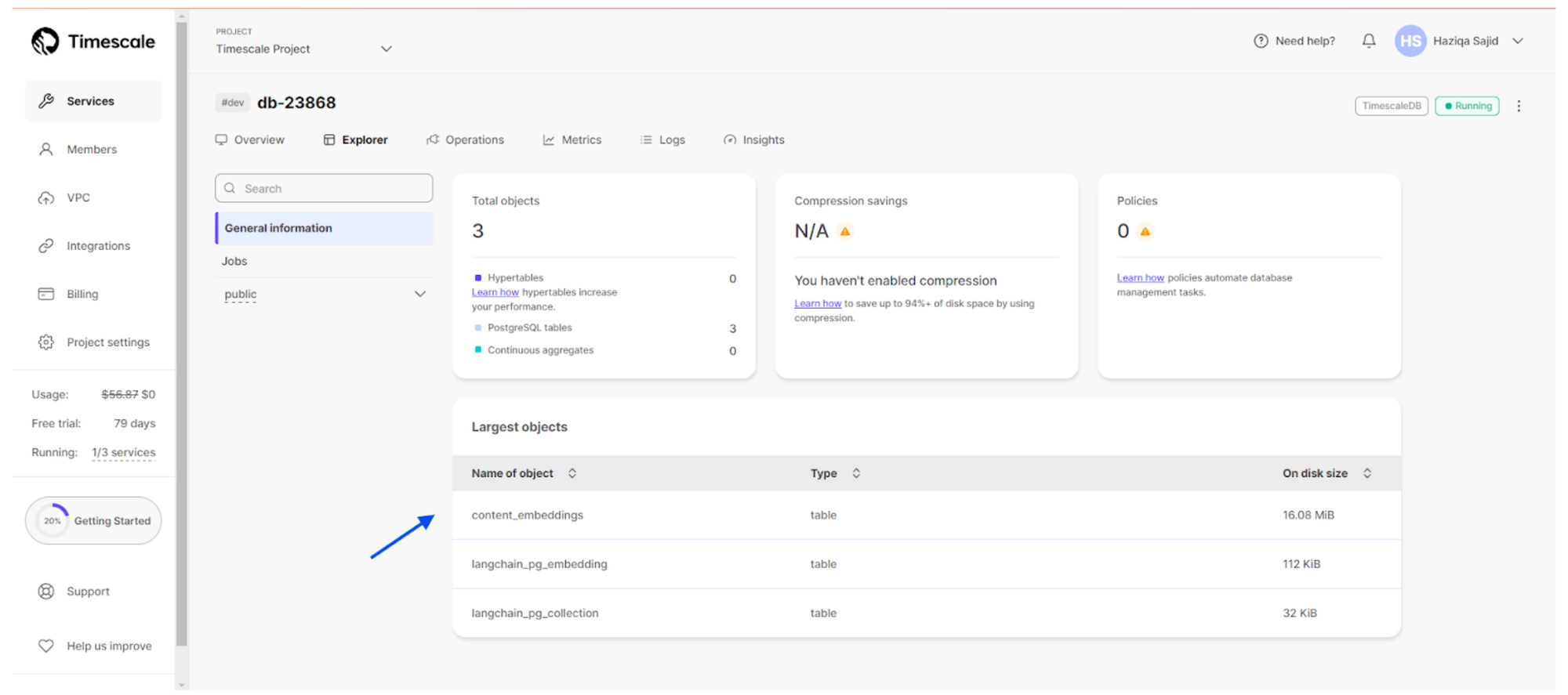Open the three-dot service options menu
Viewport: 1568px width, 695px height.
coord(1519,106)
